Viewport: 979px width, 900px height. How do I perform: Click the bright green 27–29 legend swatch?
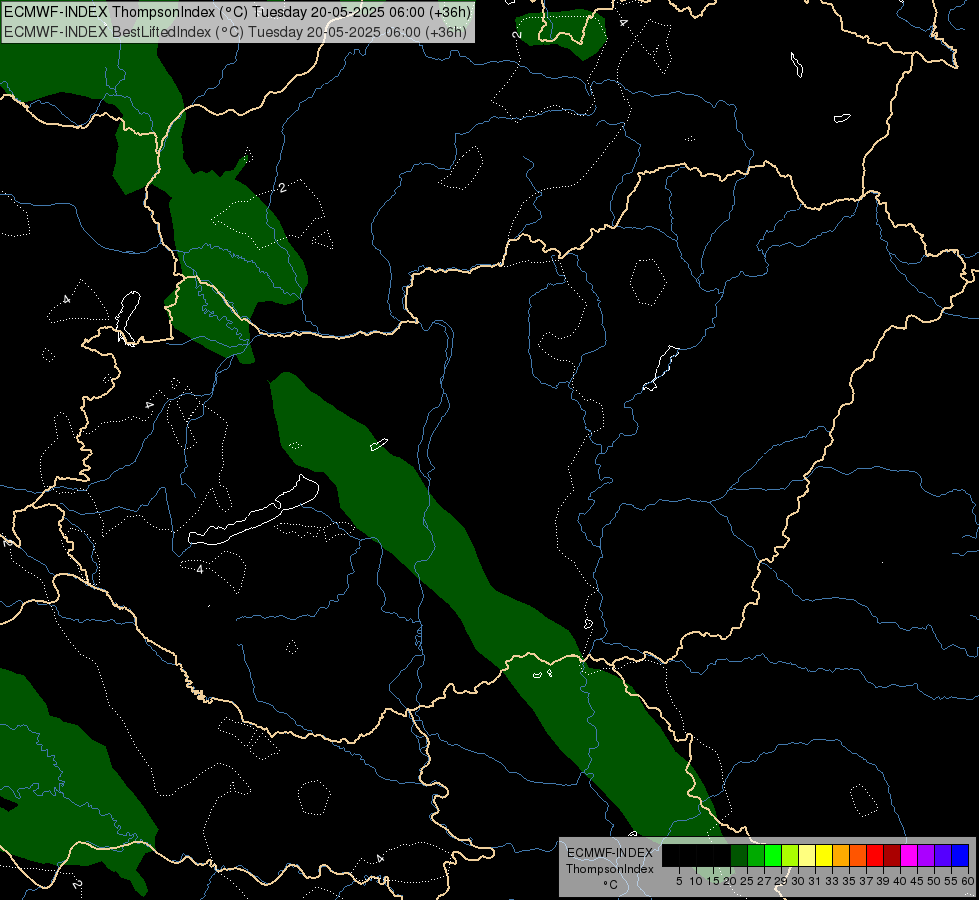point(773,856)
